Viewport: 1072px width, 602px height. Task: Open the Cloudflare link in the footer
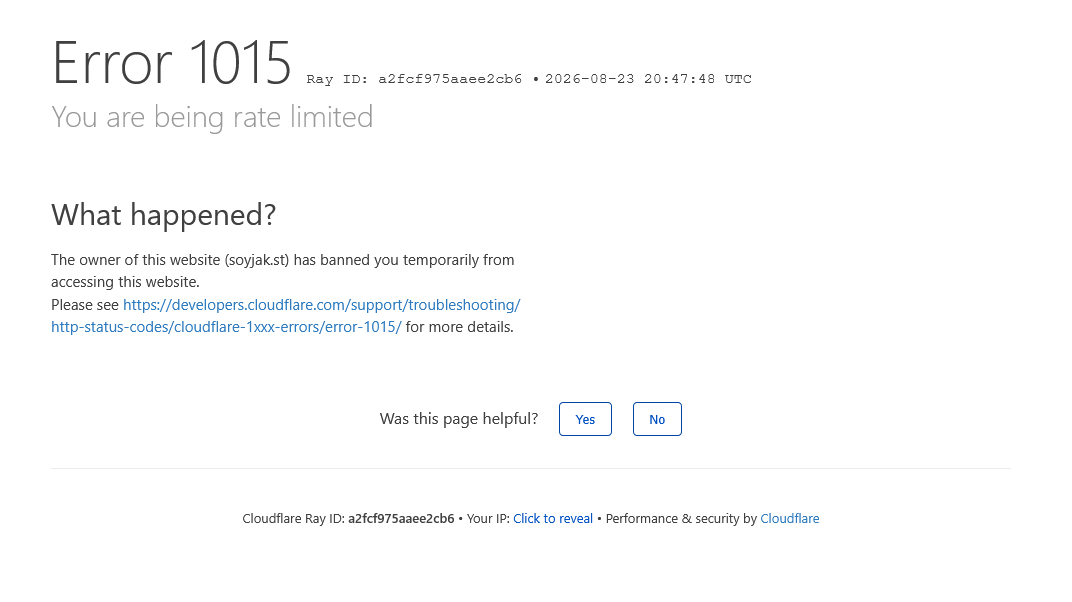790,519
